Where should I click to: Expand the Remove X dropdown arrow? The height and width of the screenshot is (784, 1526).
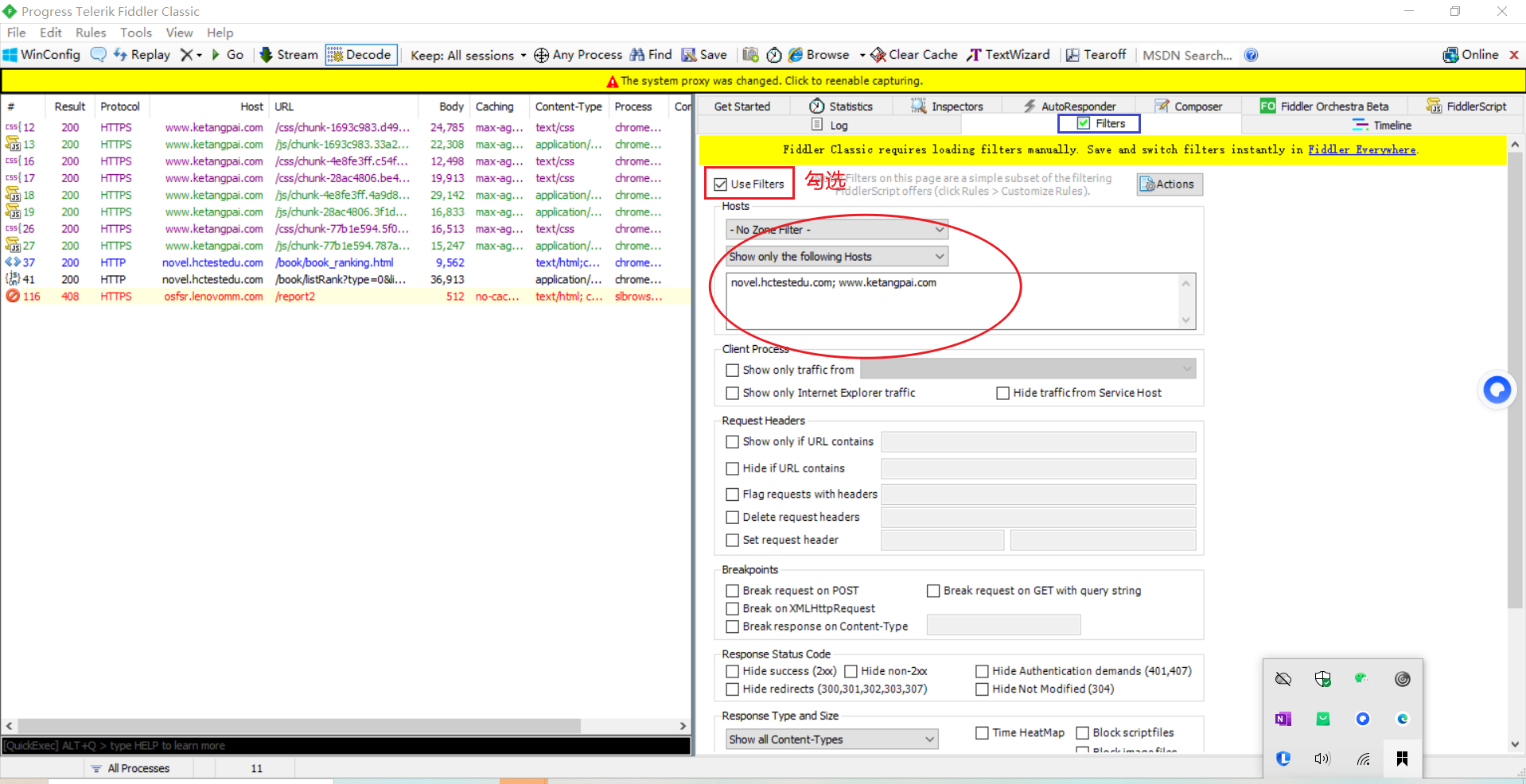coord(199,55)
